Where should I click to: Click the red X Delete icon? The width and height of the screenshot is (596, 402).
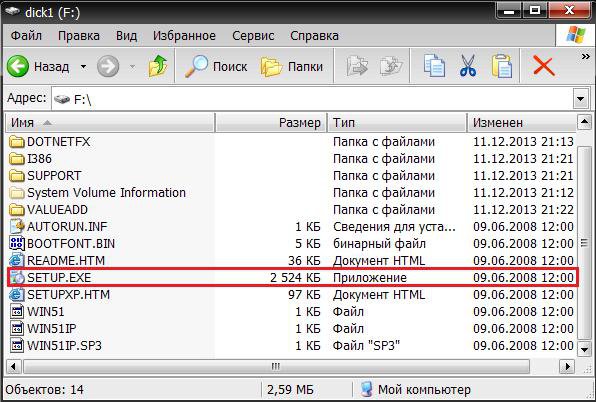click(x=544, y=66)
